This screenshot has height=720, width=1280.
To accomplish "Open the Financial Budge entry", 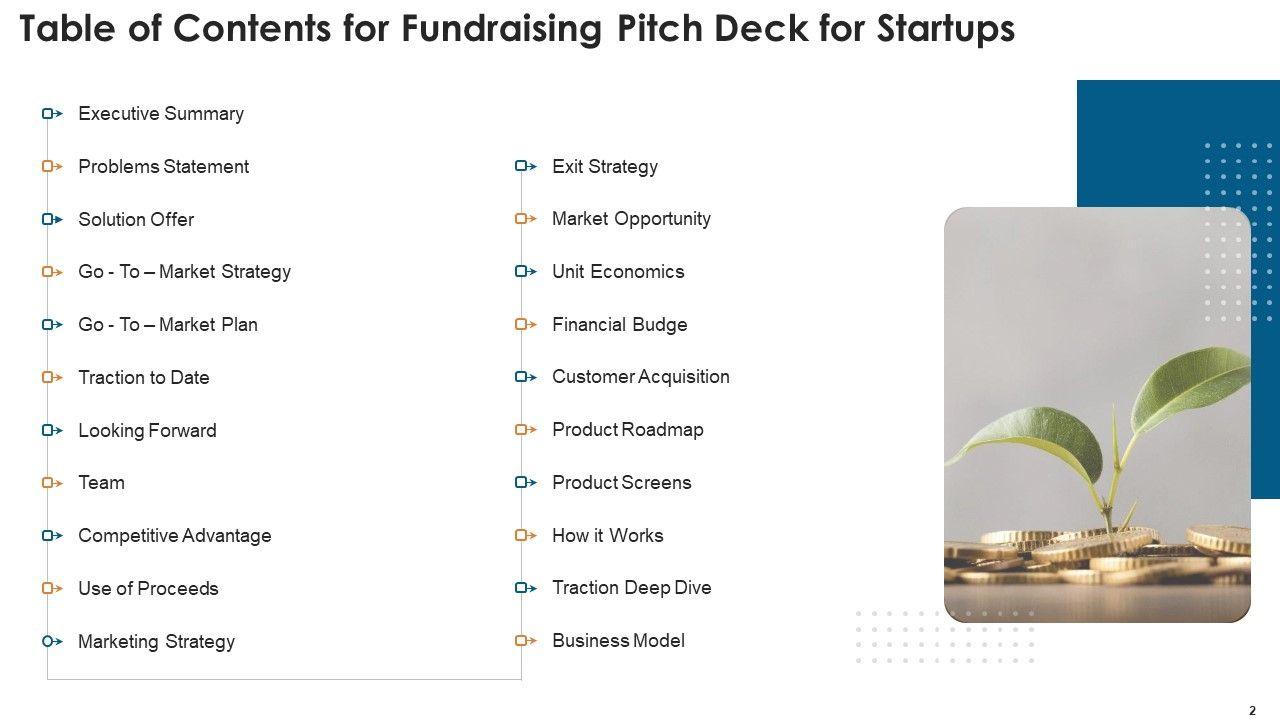I will (x=619, y=325).
